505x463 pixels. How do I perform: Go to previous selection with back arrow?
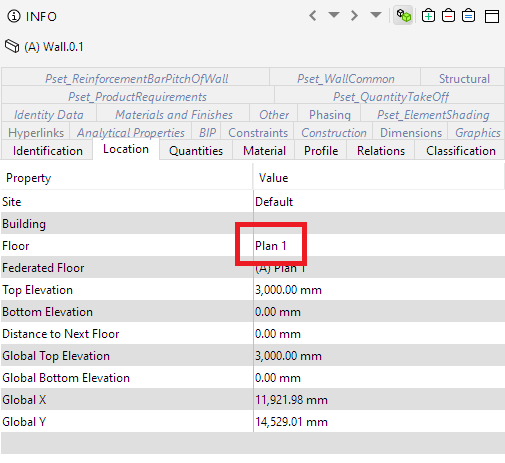(x=313, y=16)
